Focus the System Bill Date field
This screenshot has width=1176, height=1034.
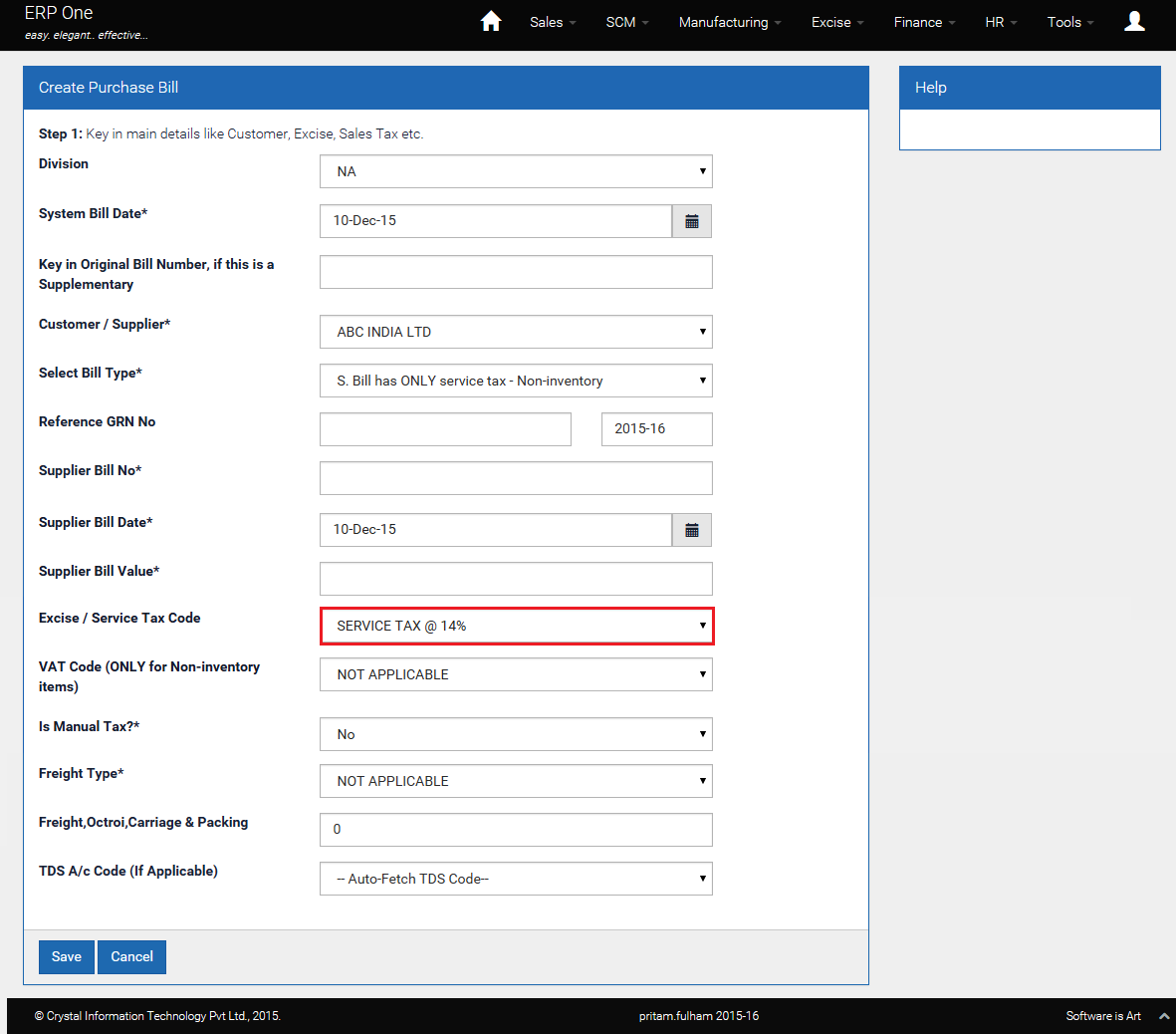click(496, 221)
